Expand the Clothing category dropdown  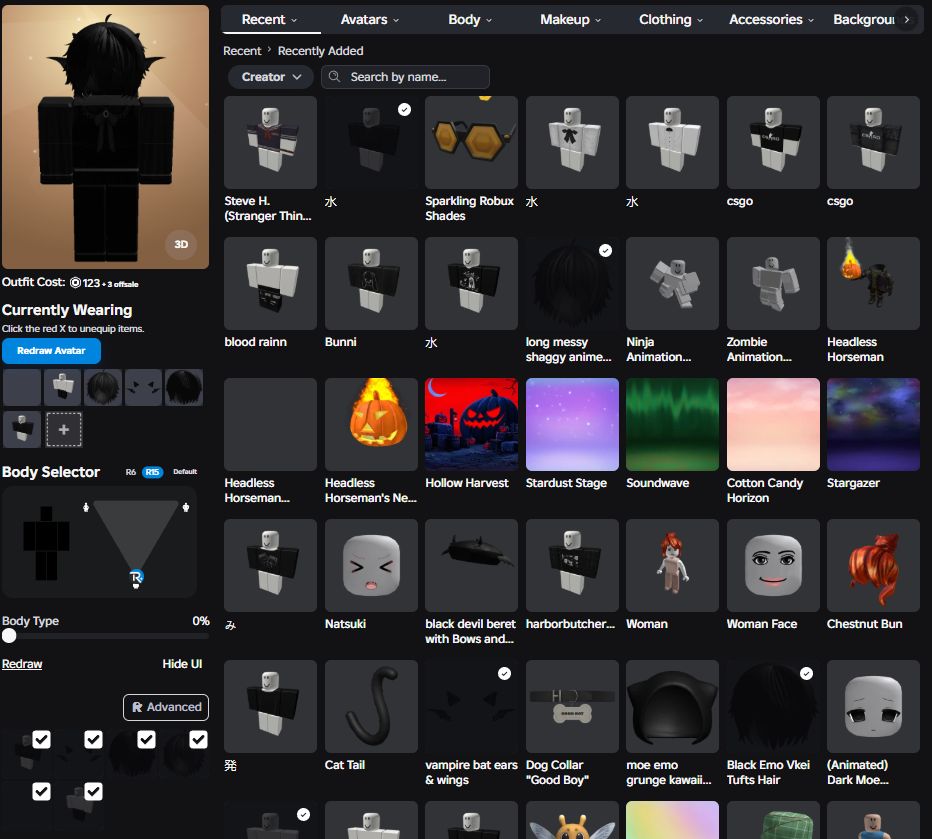click(x=670, y=20)
